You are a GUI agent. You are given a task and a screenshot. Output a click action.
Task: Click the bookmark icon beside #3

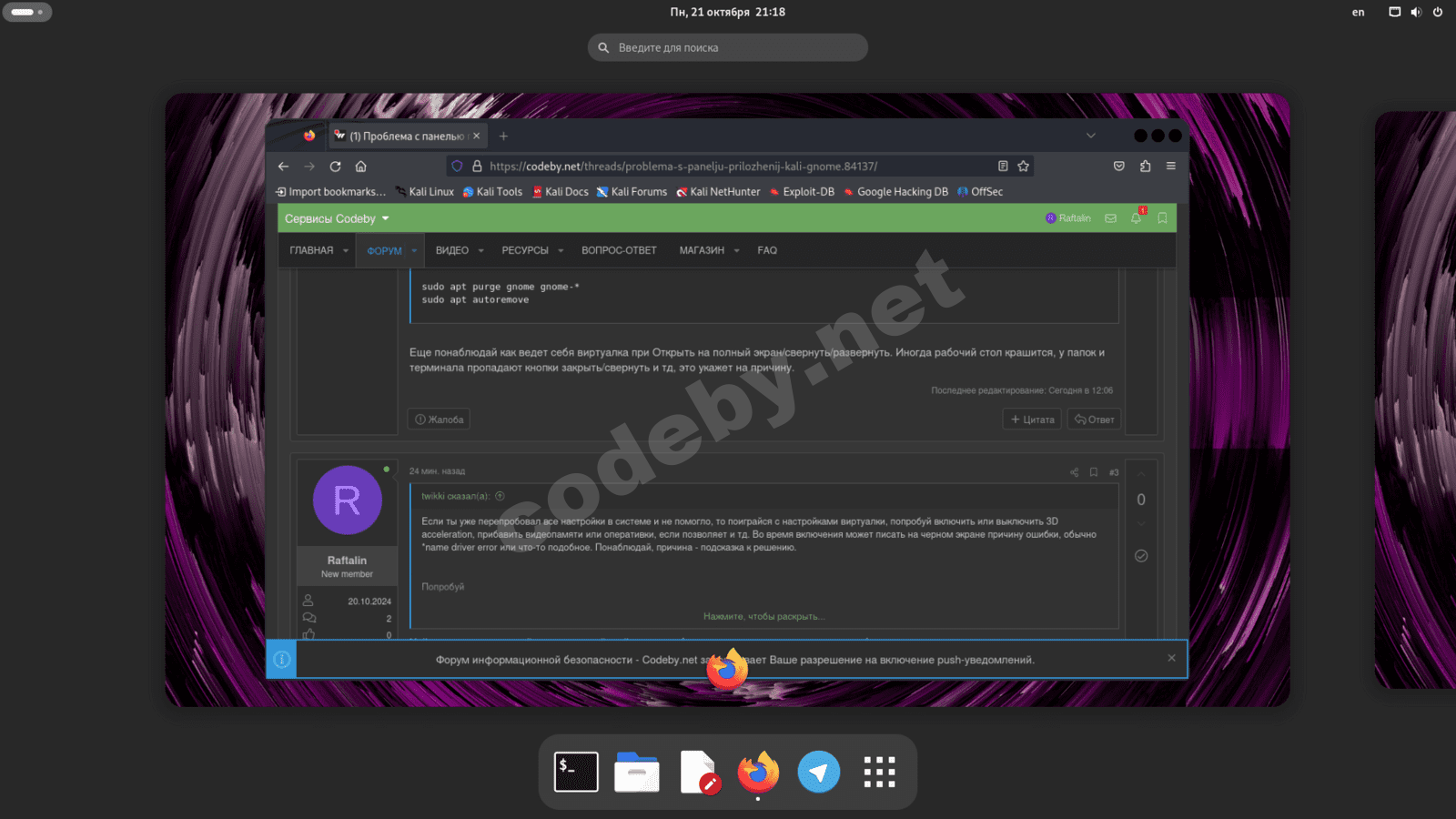1094,472
